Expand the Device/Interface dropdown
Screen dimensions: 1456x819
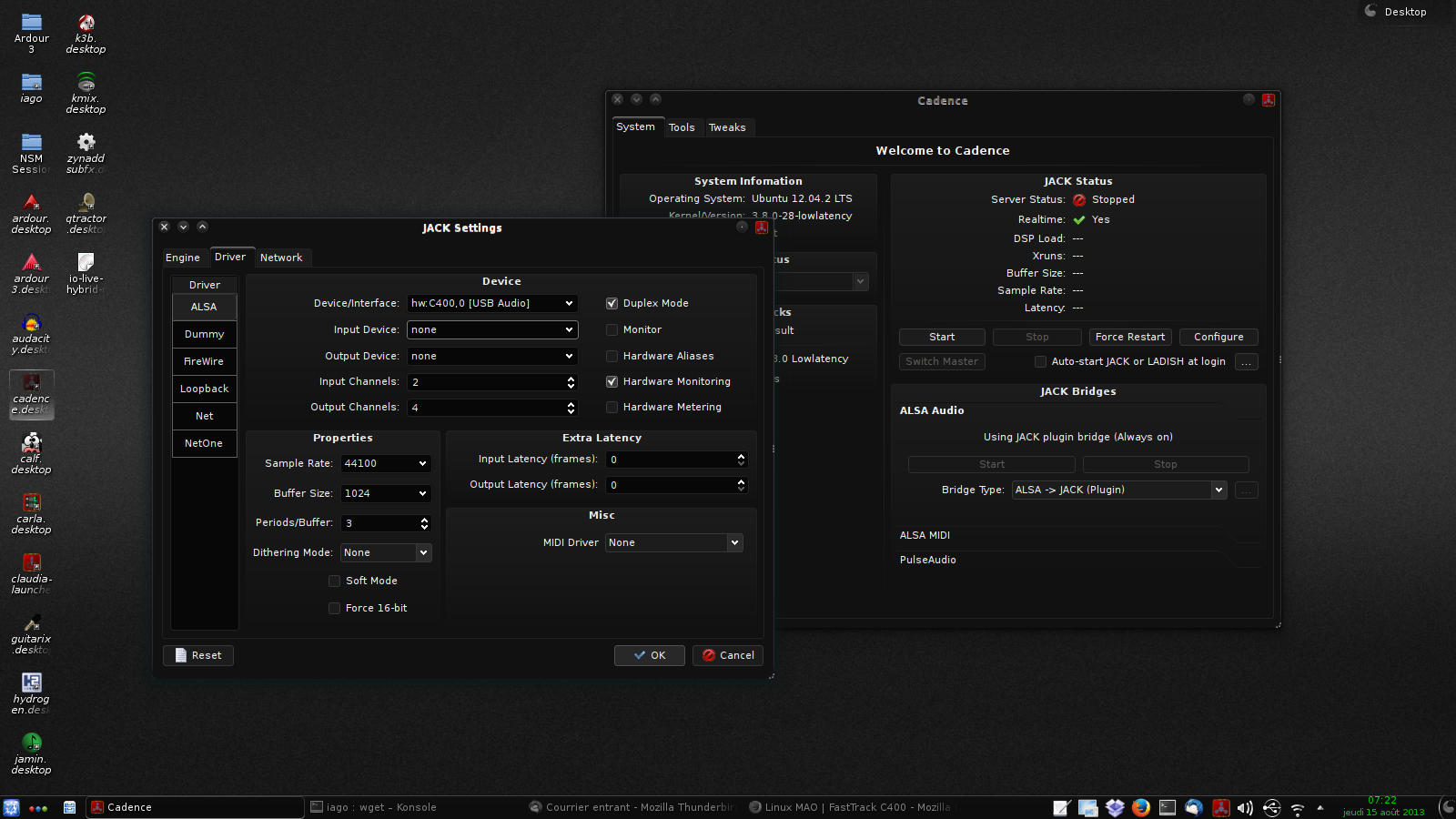pos(491,304)
